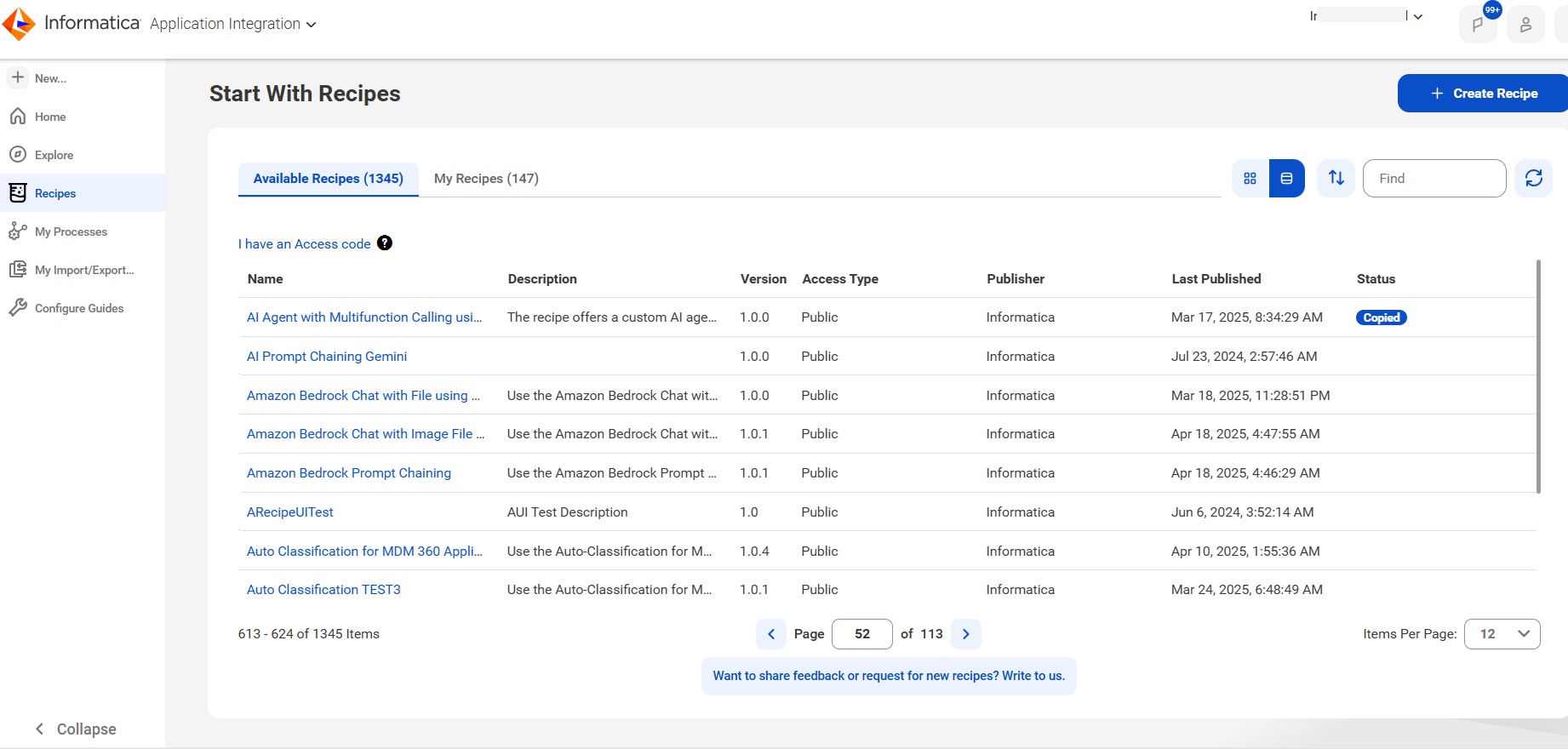Open Amazon Bedrock Prompt Chaining recipe
Image resolution: width=1568 pixels, height=749 pixels.
click(349, 473)
